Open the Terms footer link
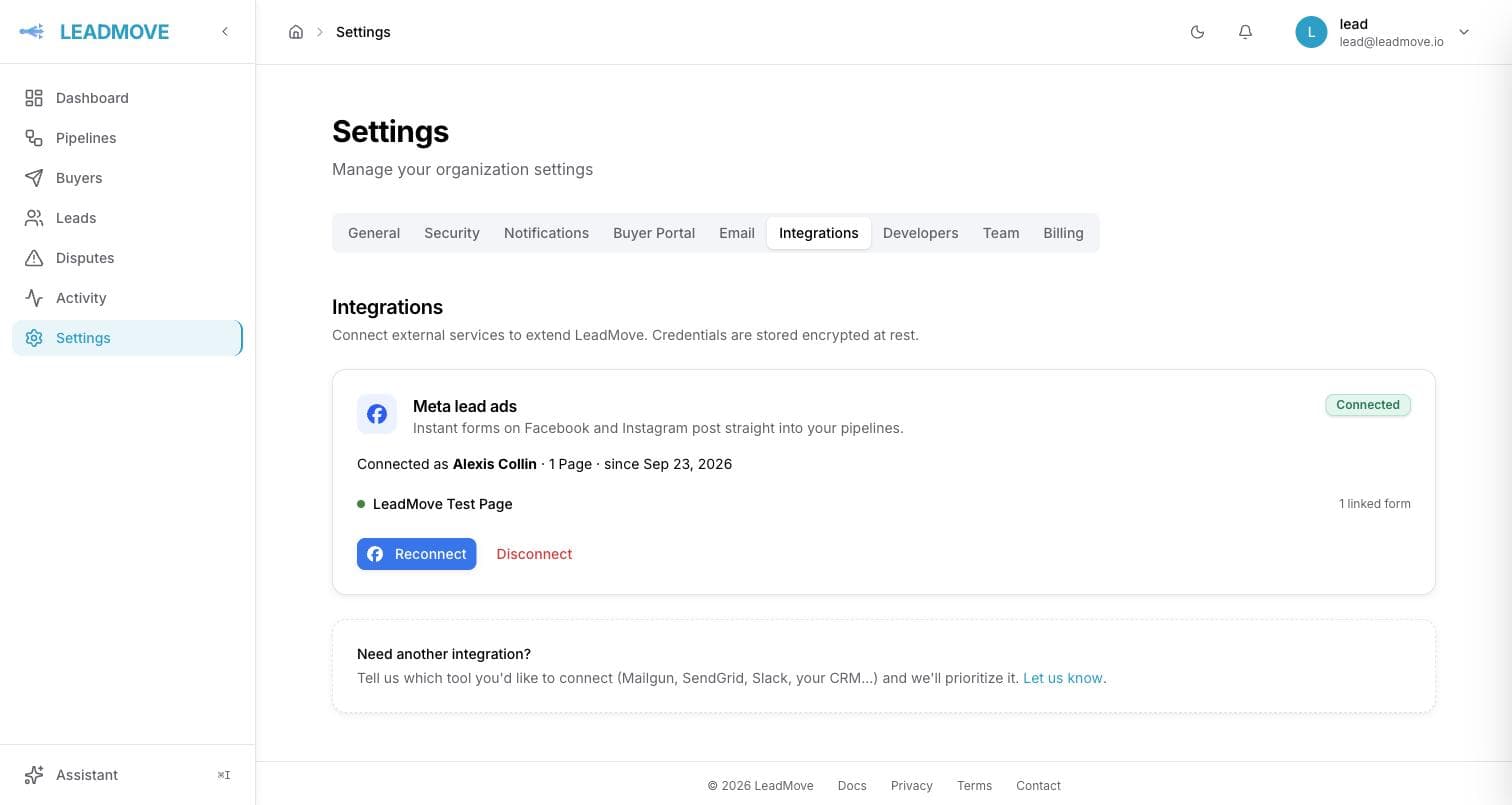Viewport: 1512px width, 805px height. [974, 786]
